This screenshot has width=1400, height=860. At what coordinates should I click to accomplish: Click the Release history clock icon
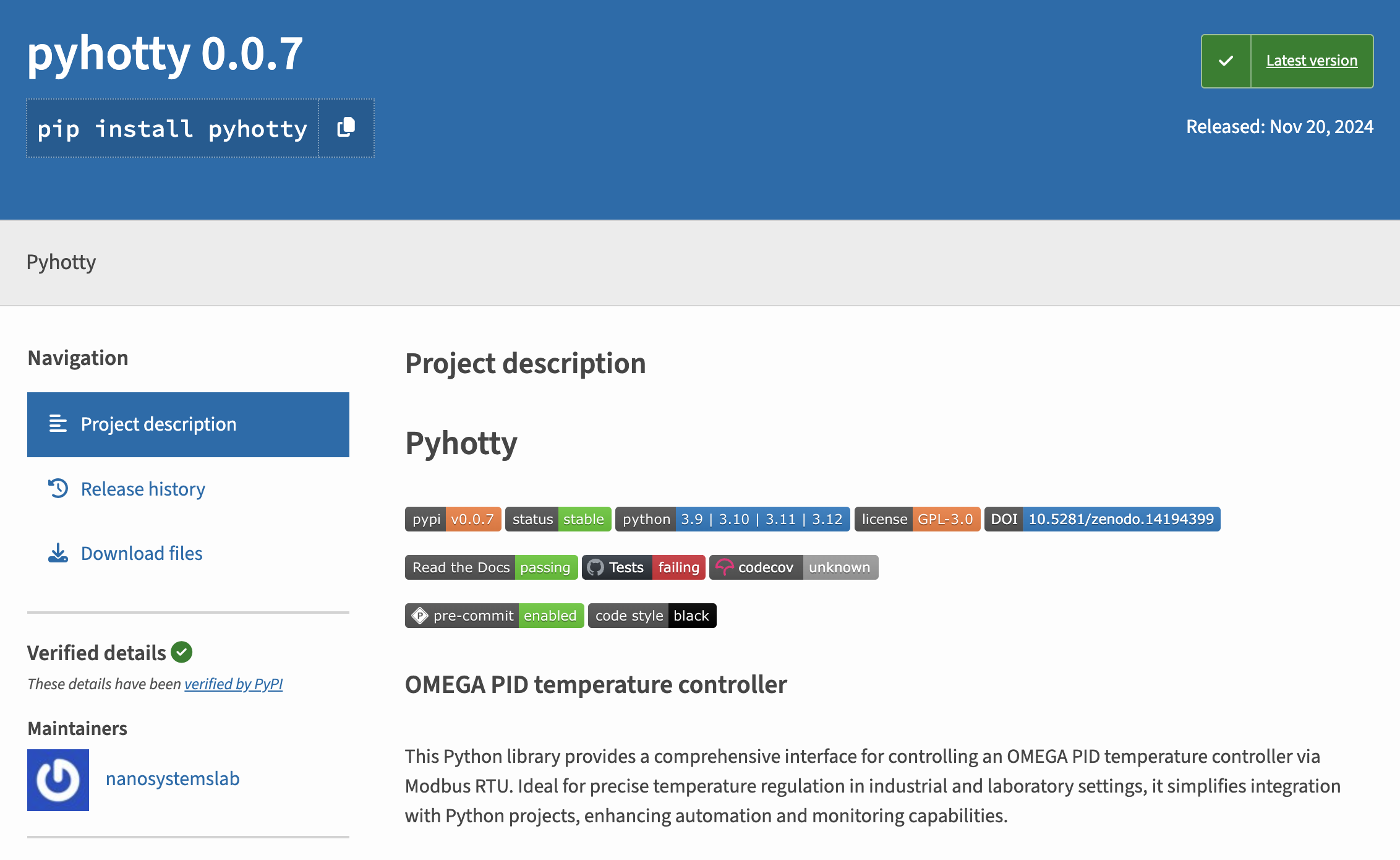[58, 488]
